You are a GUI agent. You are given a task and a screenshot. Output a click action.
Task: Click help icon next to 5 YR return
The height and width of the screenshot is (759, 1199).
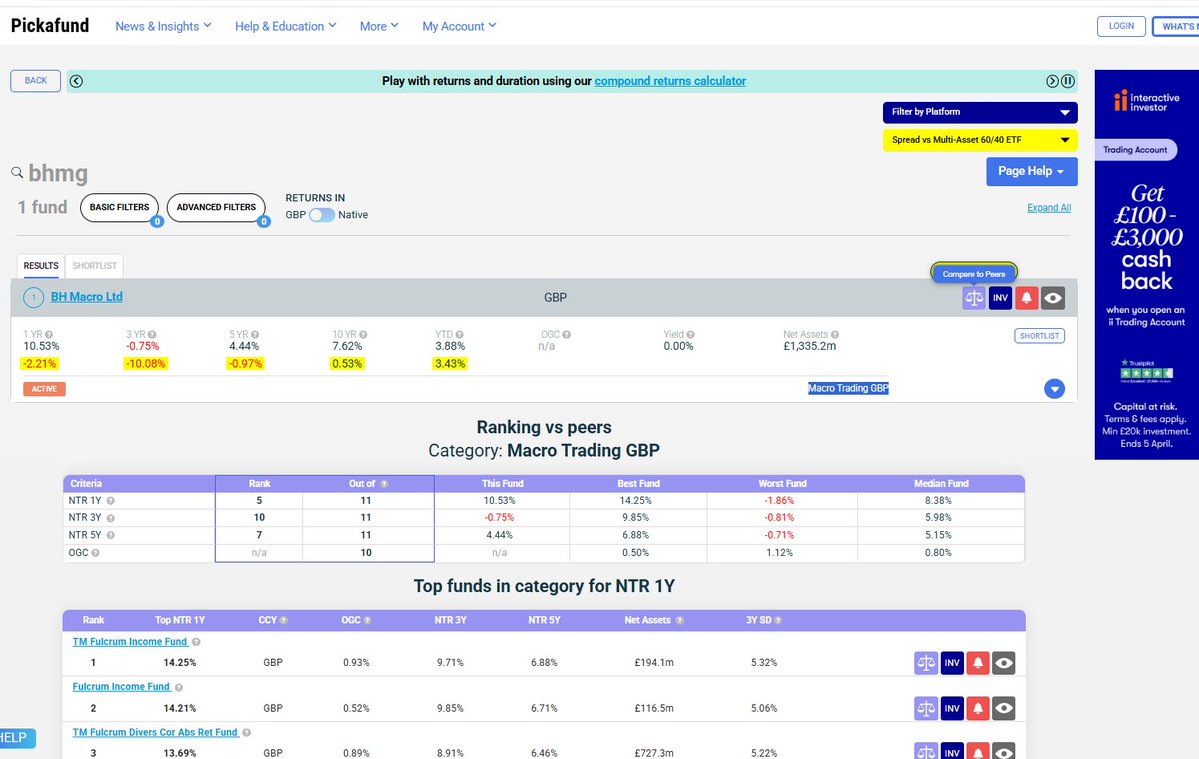255,335
